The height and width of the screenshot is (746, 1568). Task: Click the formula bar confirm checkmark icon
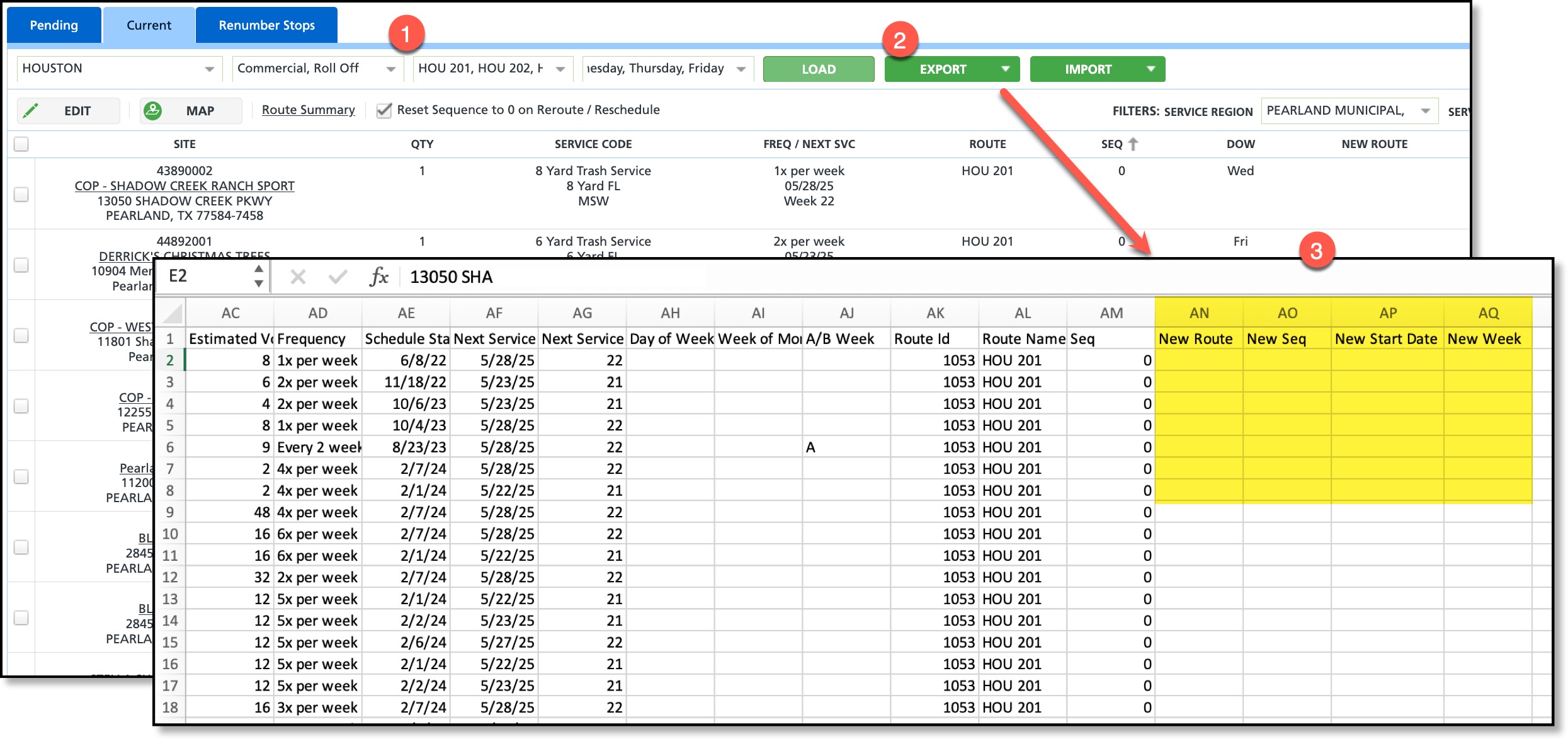[x=338, y=277]
